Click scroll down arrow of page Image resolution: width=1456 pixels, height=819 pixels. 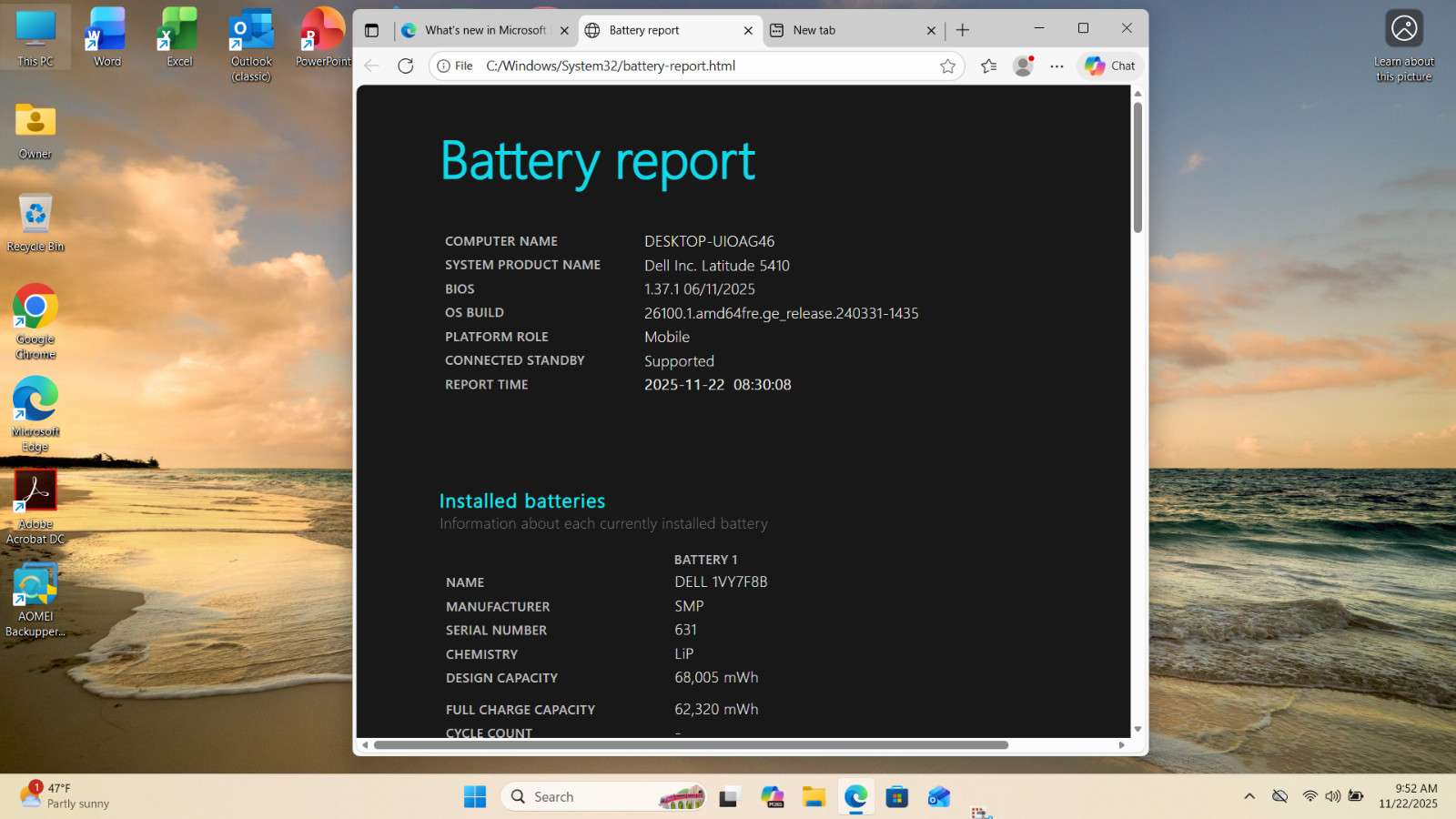pos(1137,729)
